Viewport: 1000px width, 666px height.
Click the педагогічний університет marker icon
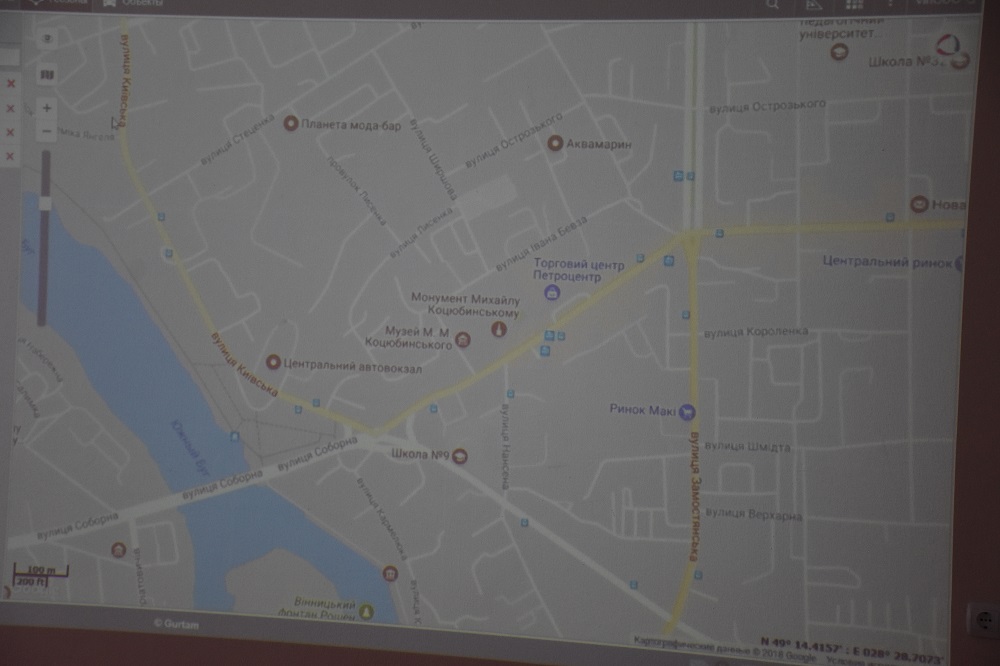pos(839,52)
